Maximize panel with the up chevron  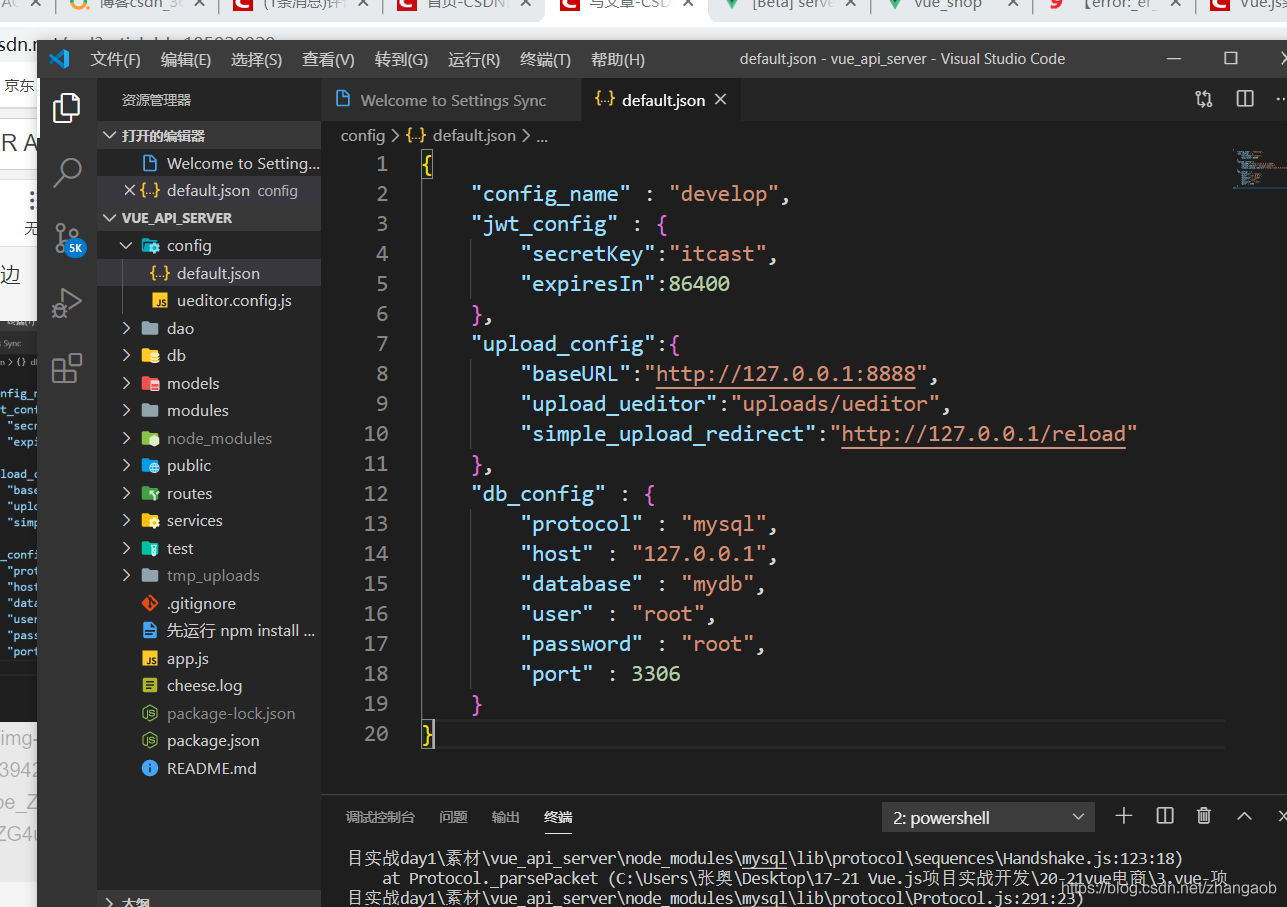[1244, 816]
